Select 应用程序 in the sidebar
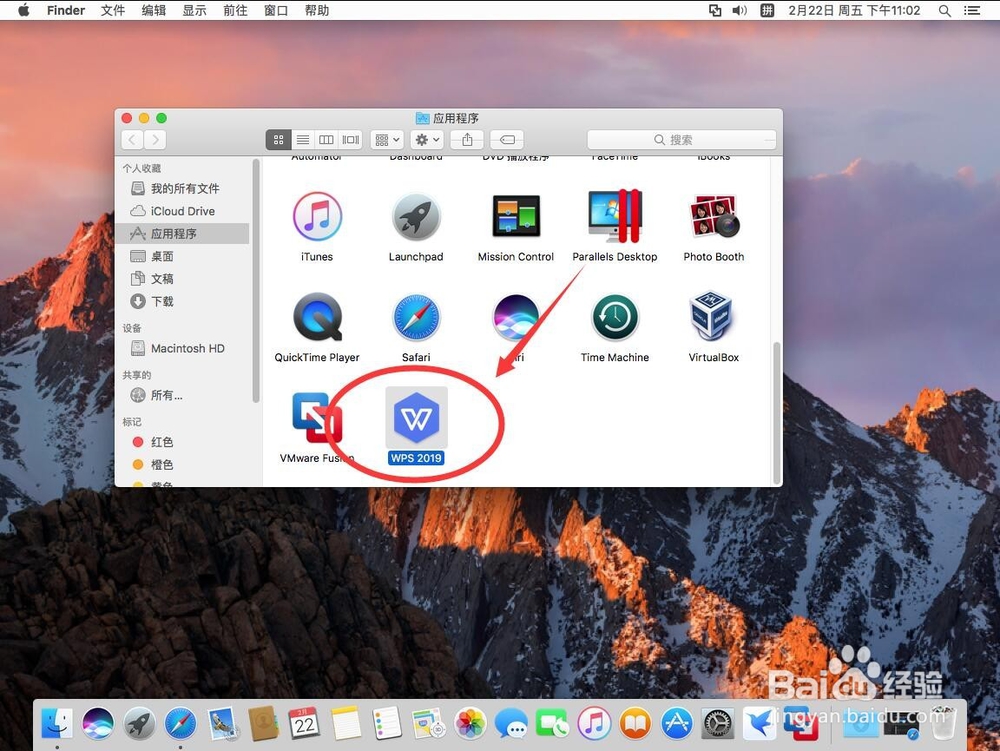The width and height of the screenshot is (1000, 751). click(184, 233)
